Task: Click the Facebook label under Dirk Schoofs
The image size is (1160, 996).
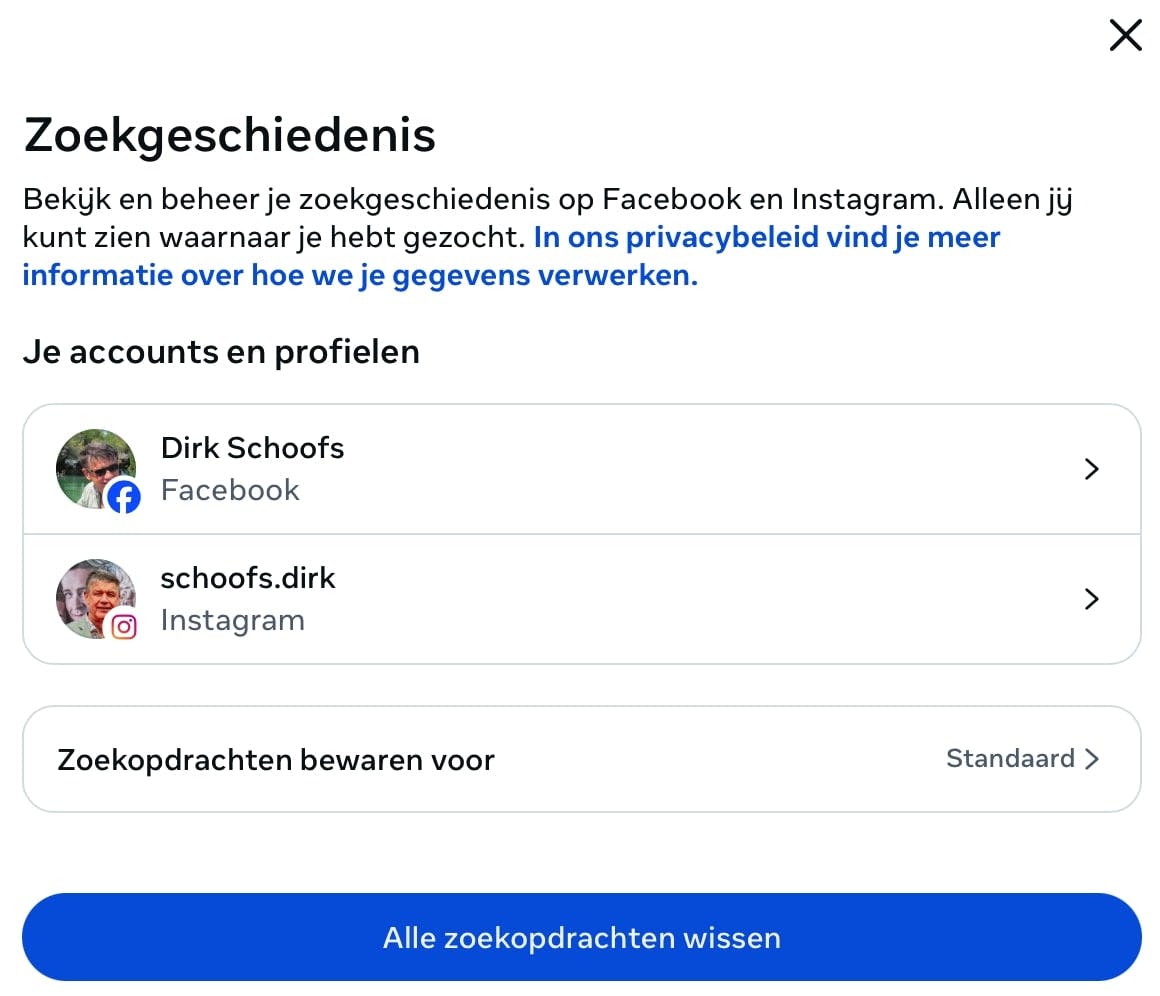Action: 230,490
